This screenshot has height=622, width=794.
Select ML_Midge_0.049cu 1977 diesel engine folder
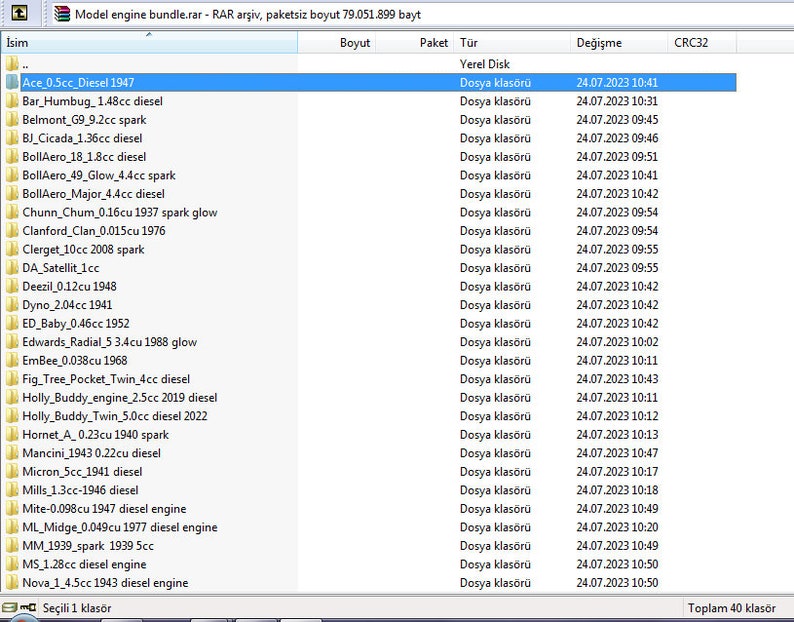[x=120, y=527]
